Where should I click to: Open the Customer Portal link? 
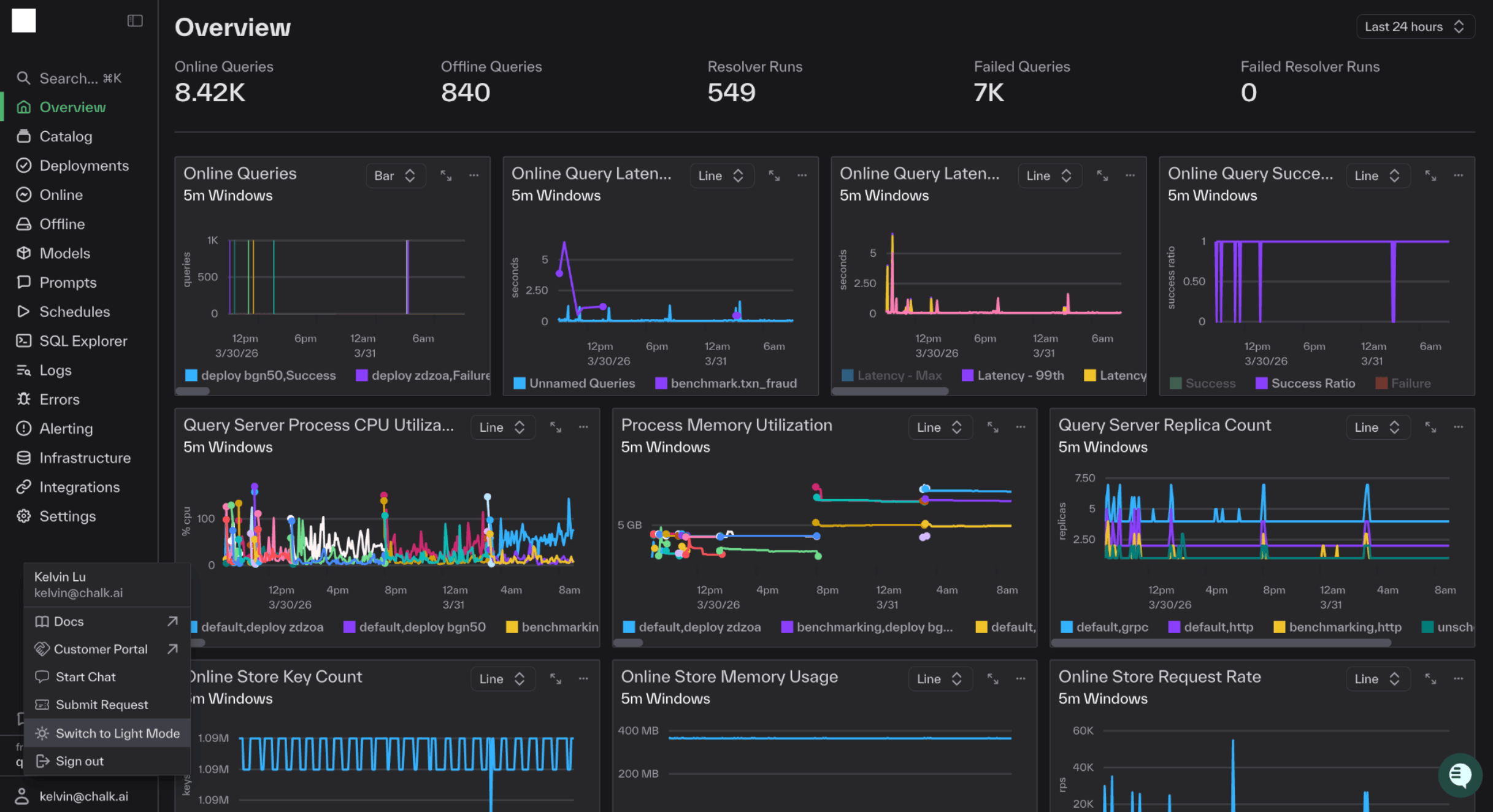click(x=101, y=649)
